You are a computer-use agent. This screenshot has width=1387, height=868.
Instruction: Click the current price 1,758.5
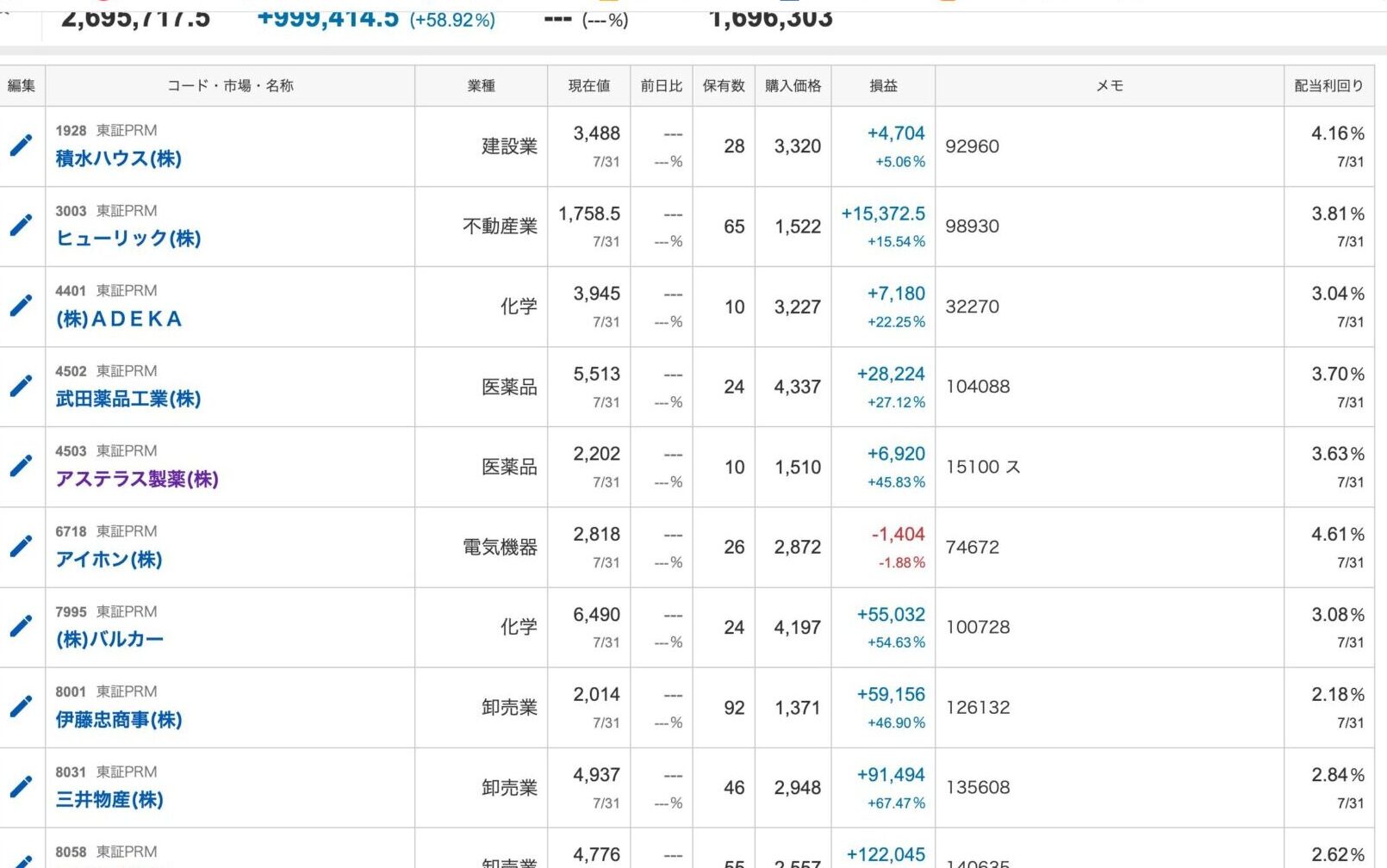pos(589,214)
